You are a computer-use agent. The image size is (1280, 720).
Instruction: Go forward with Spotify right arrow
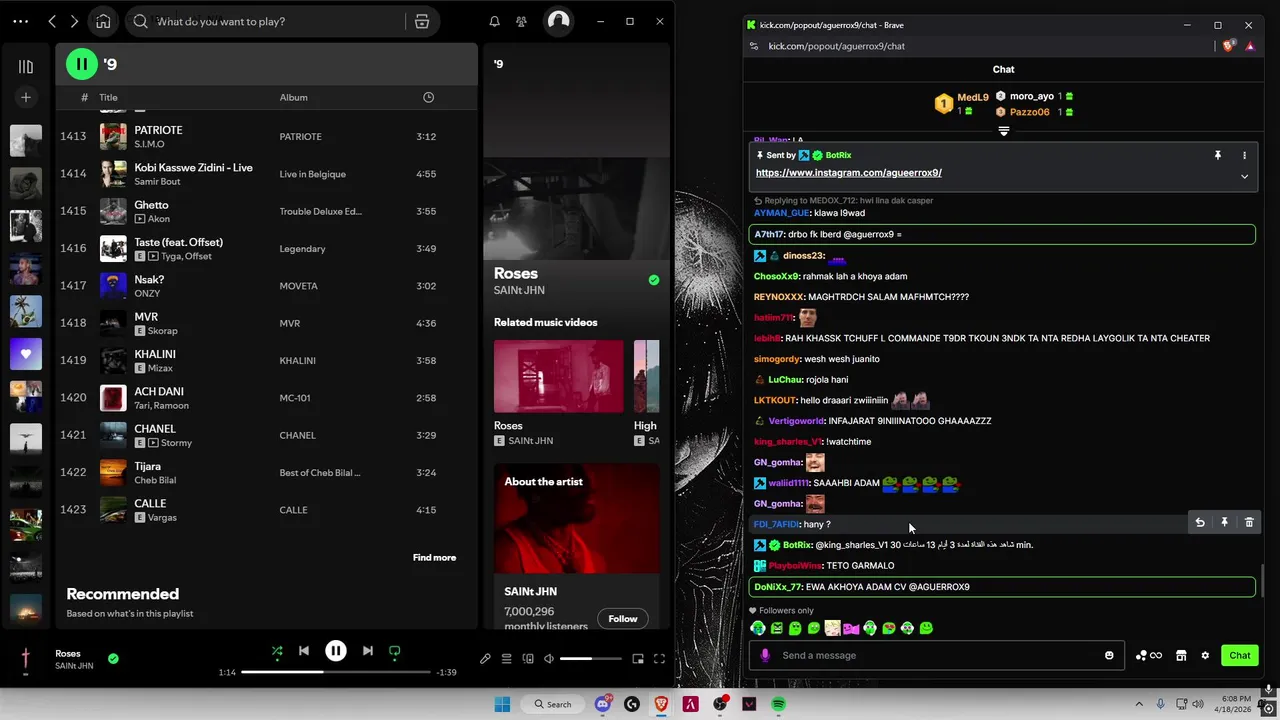74,21
